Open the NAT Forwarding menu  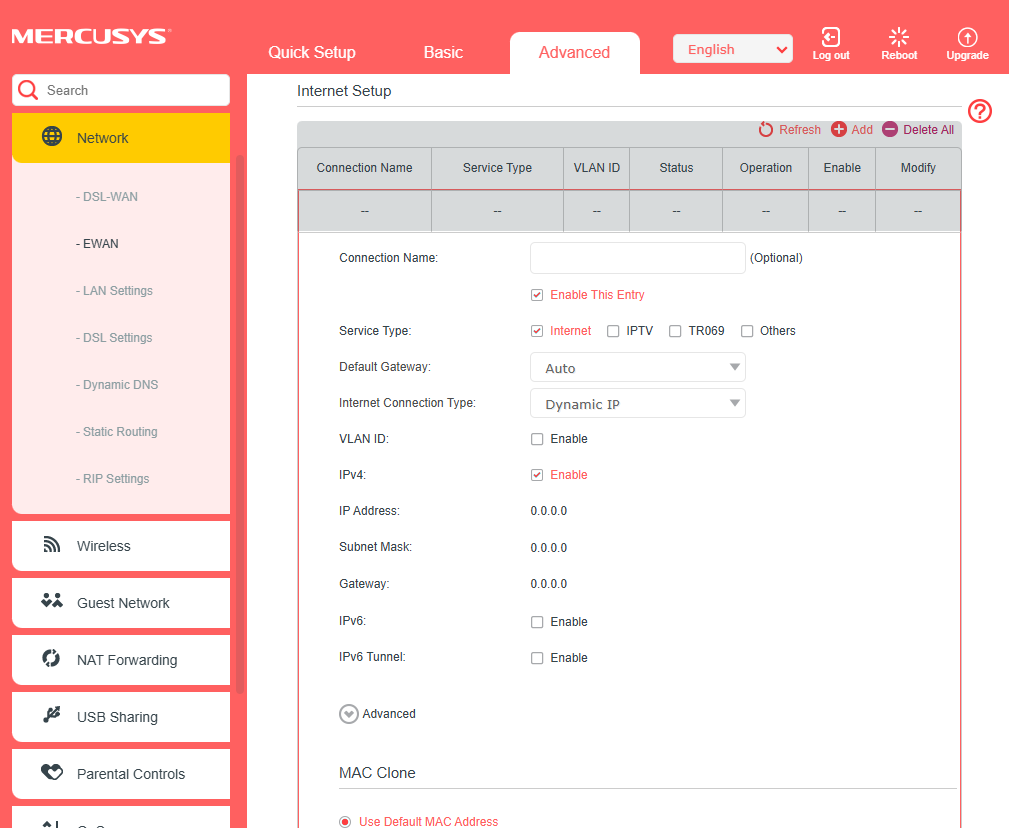(121, 660)
